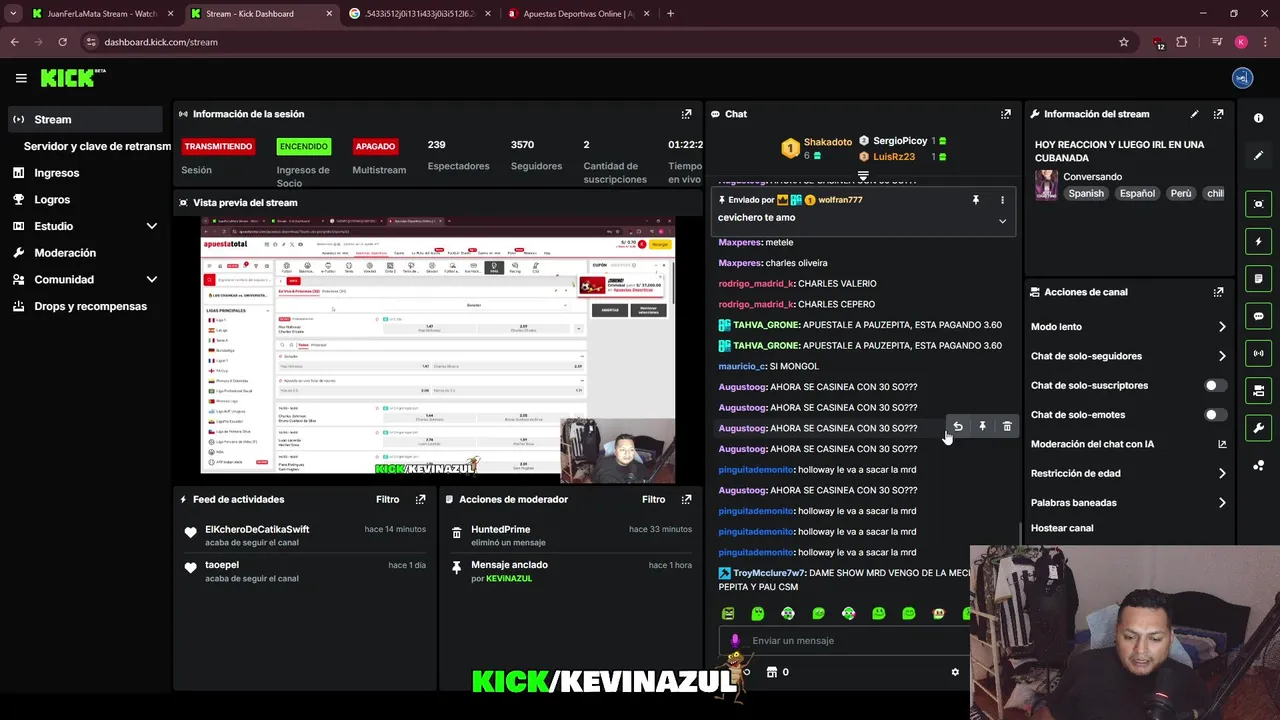Click the info icon in right toolbar
The height and width of the screenshot is (720, 1280).
[1258, 118]
